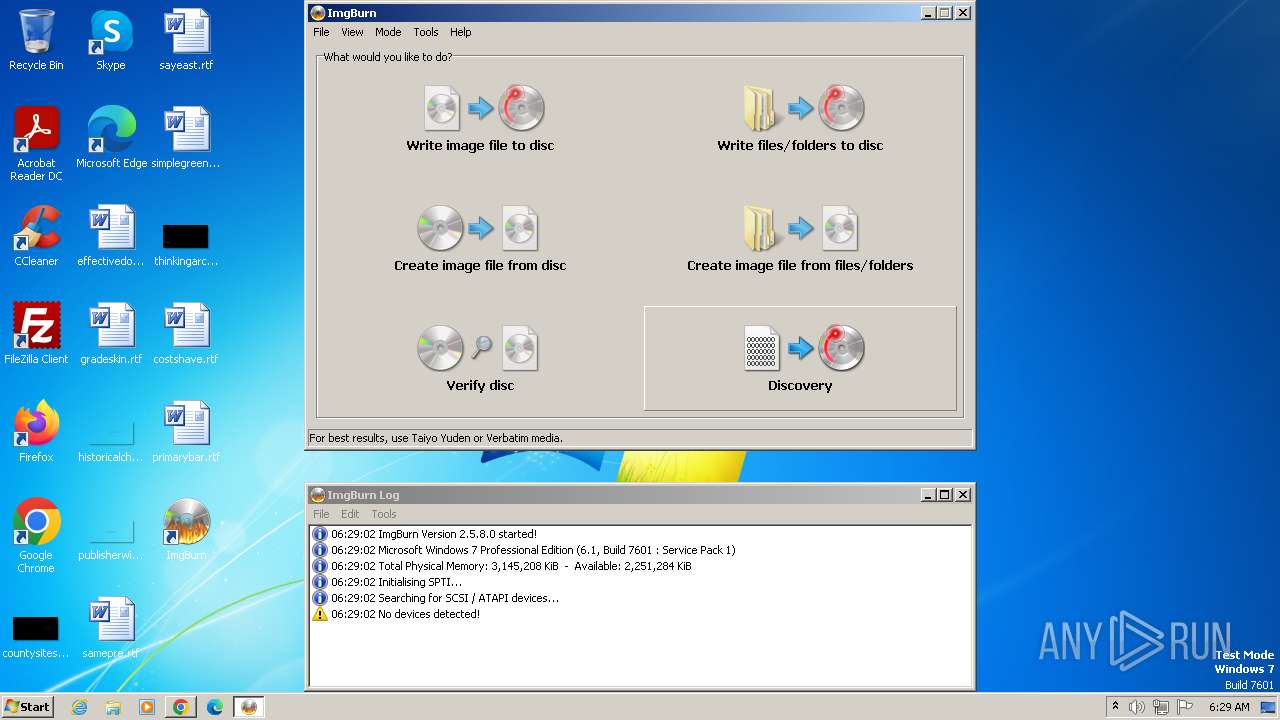Viewport: 1280px width, 720px height.
Task: Select the simplegreen document icon
Action: [186, 138]
